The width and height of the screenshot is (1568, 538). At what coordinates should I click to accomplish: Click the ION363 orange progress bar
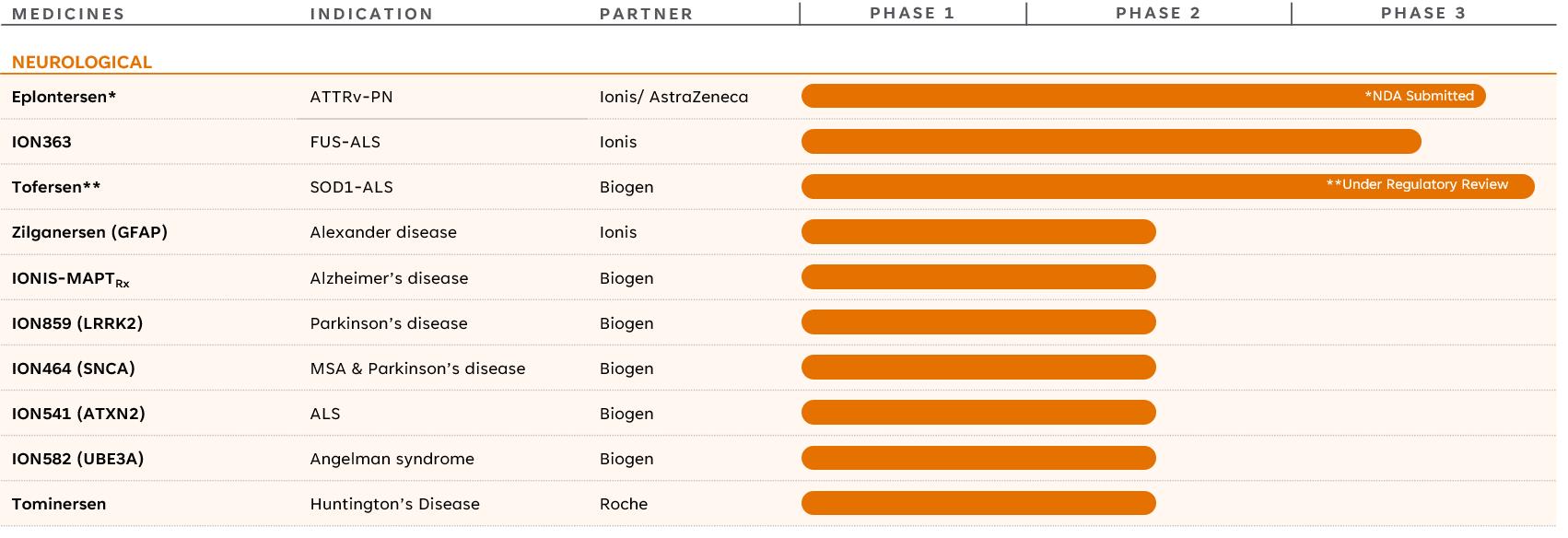tap(1110, 142)
